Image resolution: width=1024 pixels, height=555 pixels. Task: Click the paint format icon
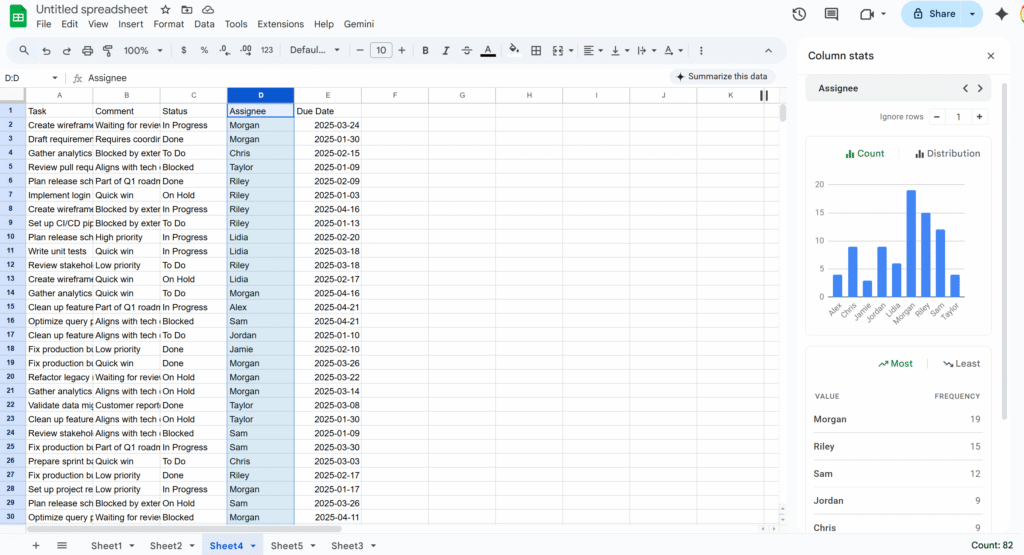(x=107, y=50)
